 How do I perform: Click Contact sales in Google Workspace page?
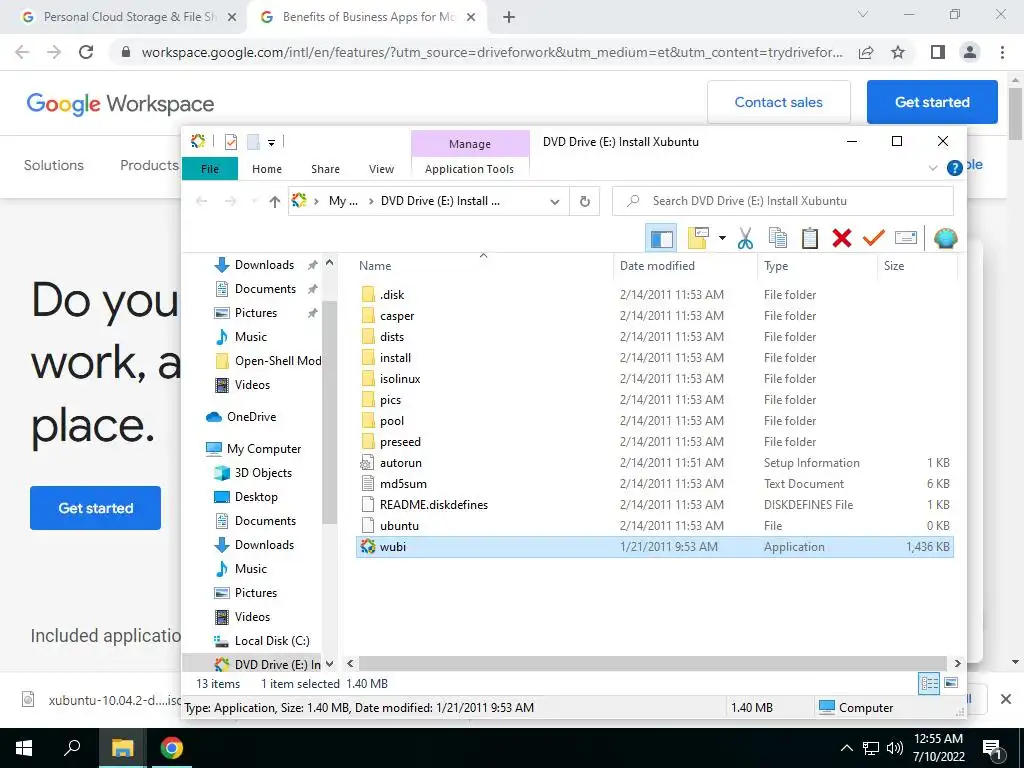pos(778,102)
